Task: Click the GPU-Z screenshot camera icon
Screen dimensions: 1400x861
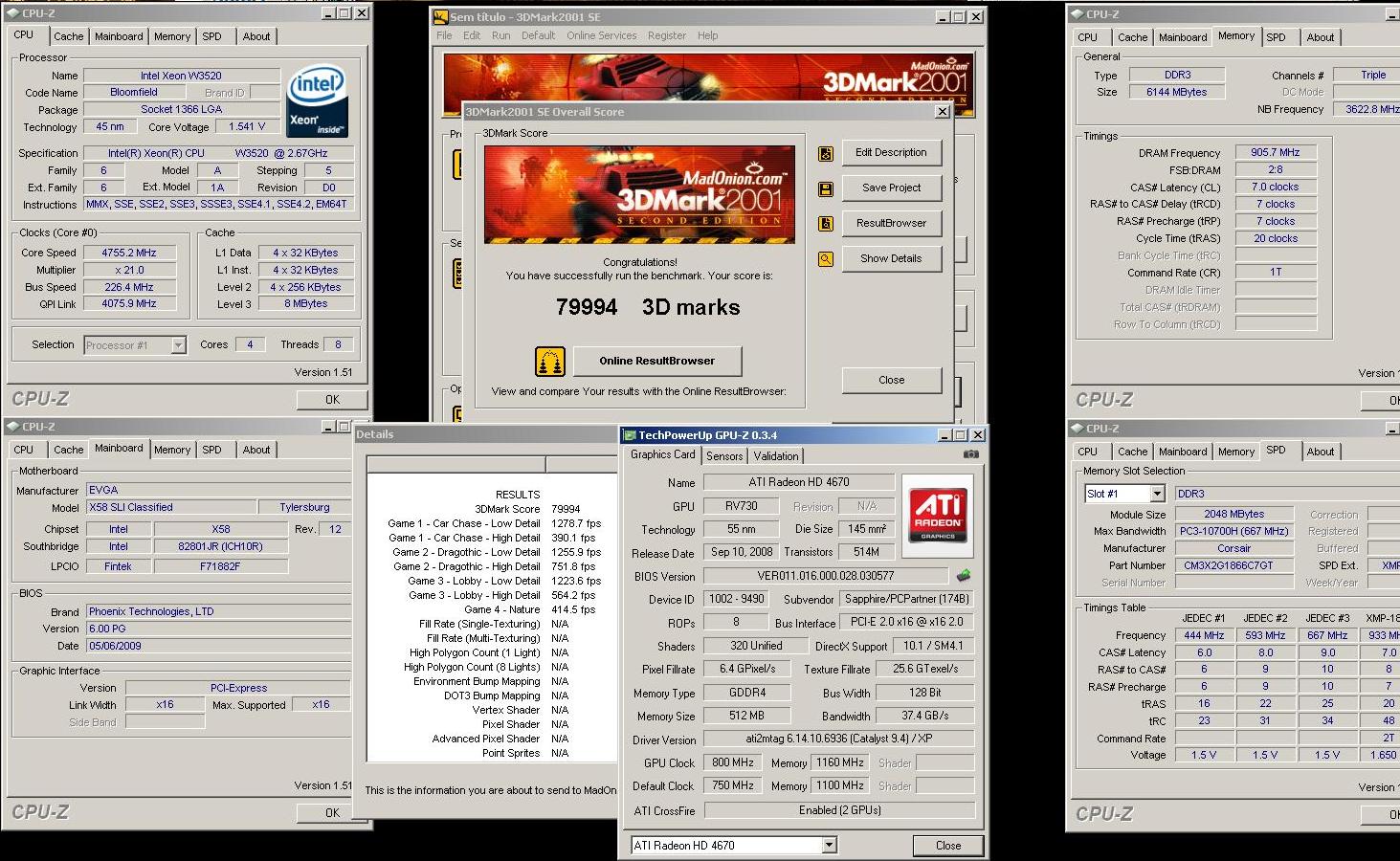Action: [x=970, y=454]
